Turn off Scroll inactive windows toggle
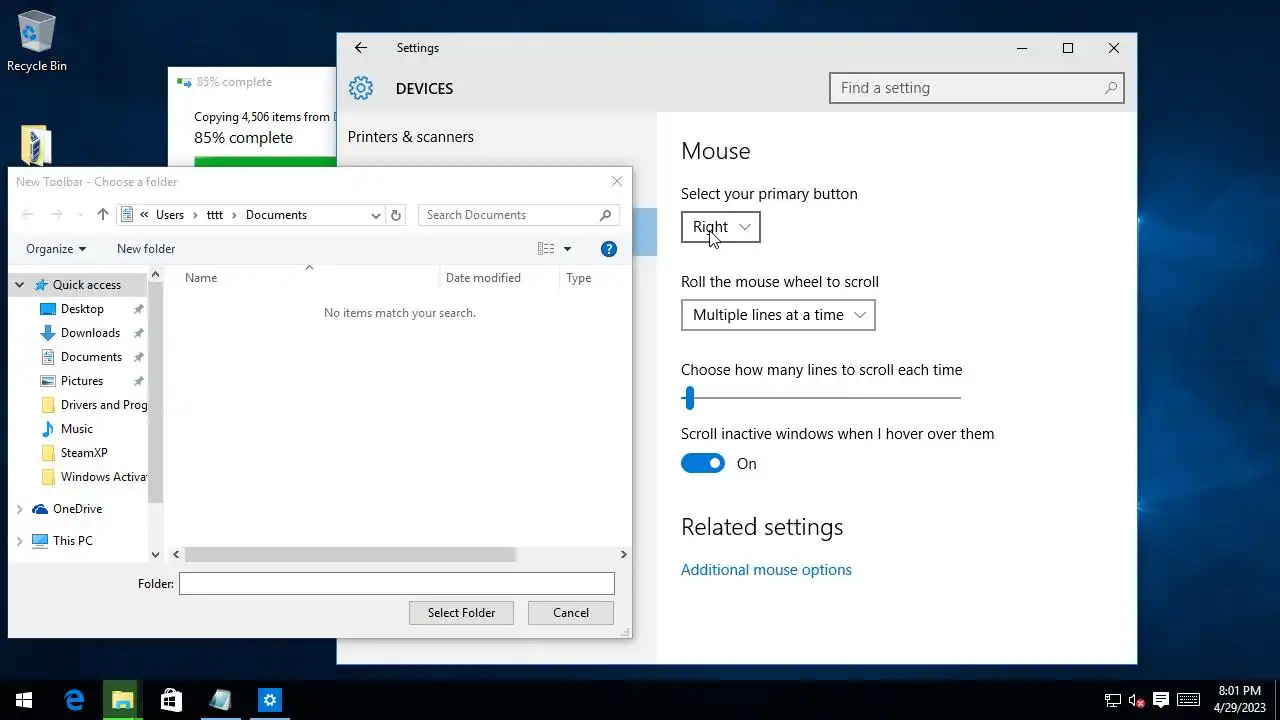1280x720 pixels. coord(703,463)
